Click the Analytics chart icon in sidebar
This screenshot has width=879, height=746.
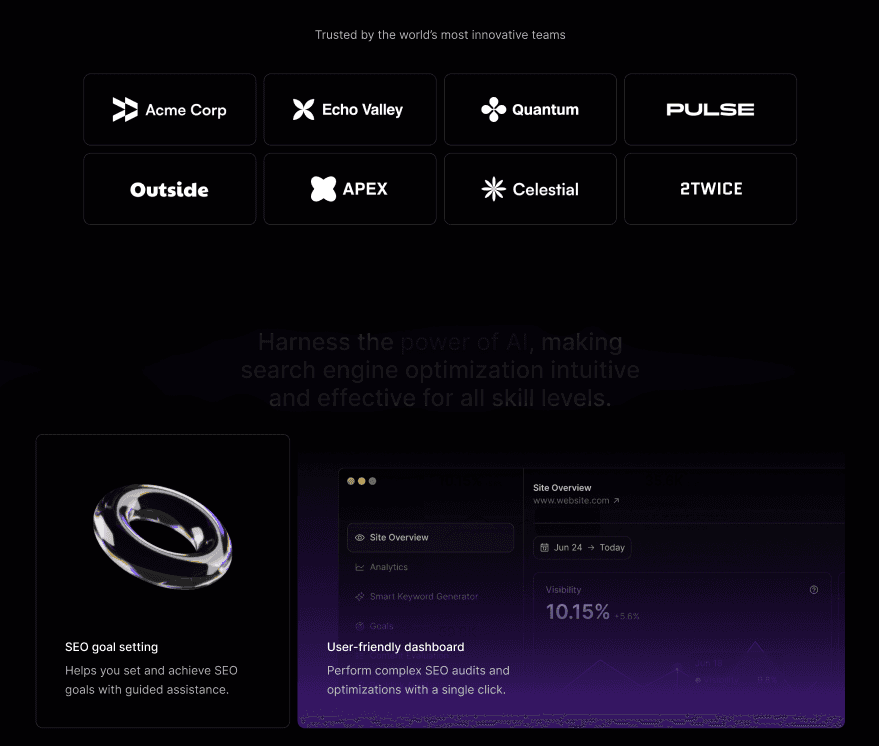point(359,567)
